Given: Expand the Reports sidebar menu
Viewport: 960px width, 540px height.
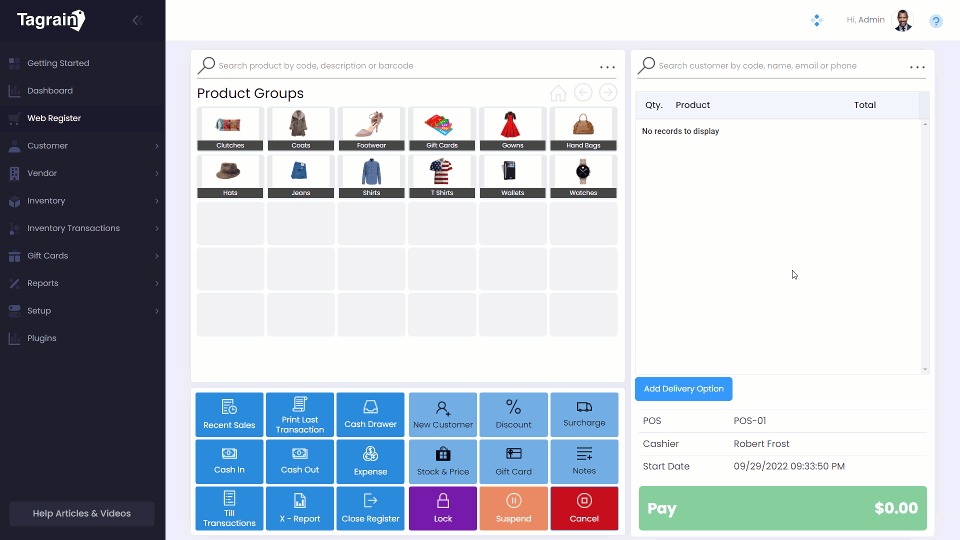Looking at the screenshot, I should pos(82,283).
